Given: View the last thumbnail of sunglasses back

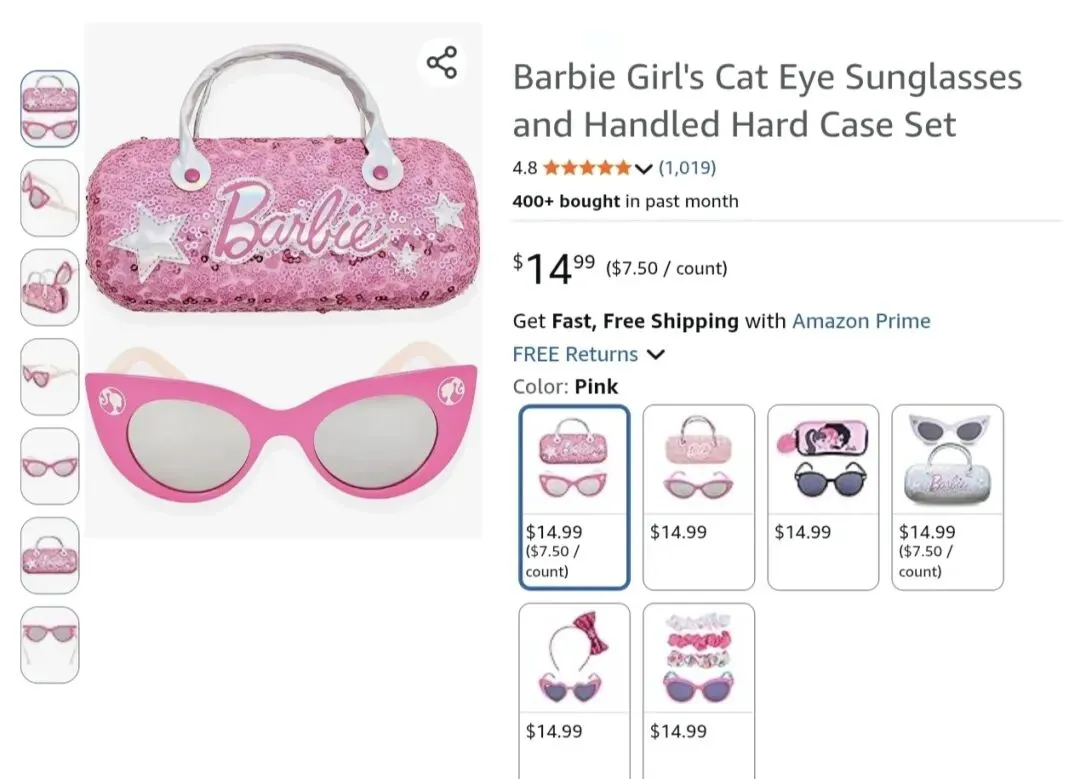Looking at the screenshot, I should click(50, 645).
